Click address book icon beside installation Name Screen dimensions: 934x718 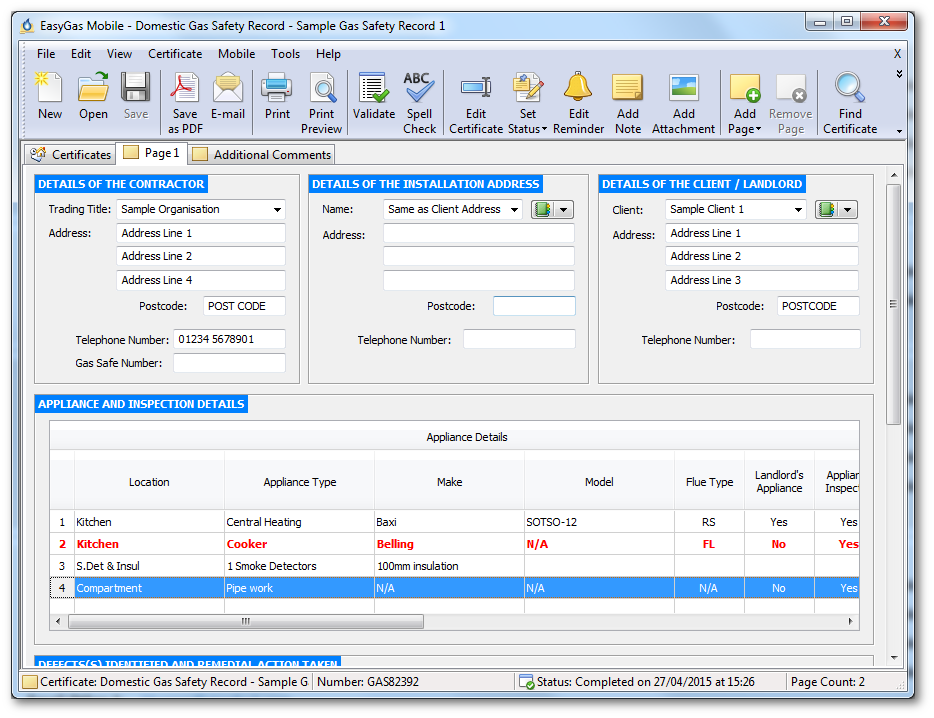pyautogui.click(x=543, y=209)
